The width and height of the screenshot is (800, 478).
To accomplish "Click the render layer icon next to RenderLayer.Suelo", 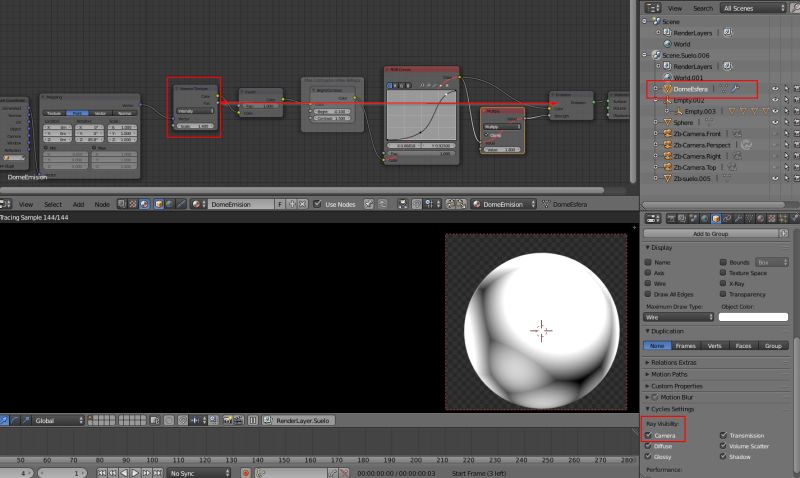I will pos(267,420).
